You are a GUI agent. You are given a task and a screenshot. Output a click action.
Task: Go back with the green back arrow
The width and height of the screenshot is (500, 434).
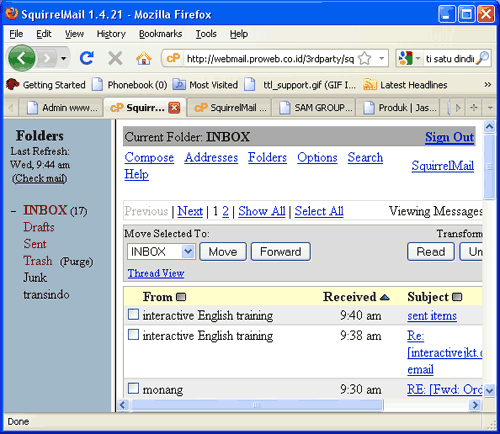[22, 58]
